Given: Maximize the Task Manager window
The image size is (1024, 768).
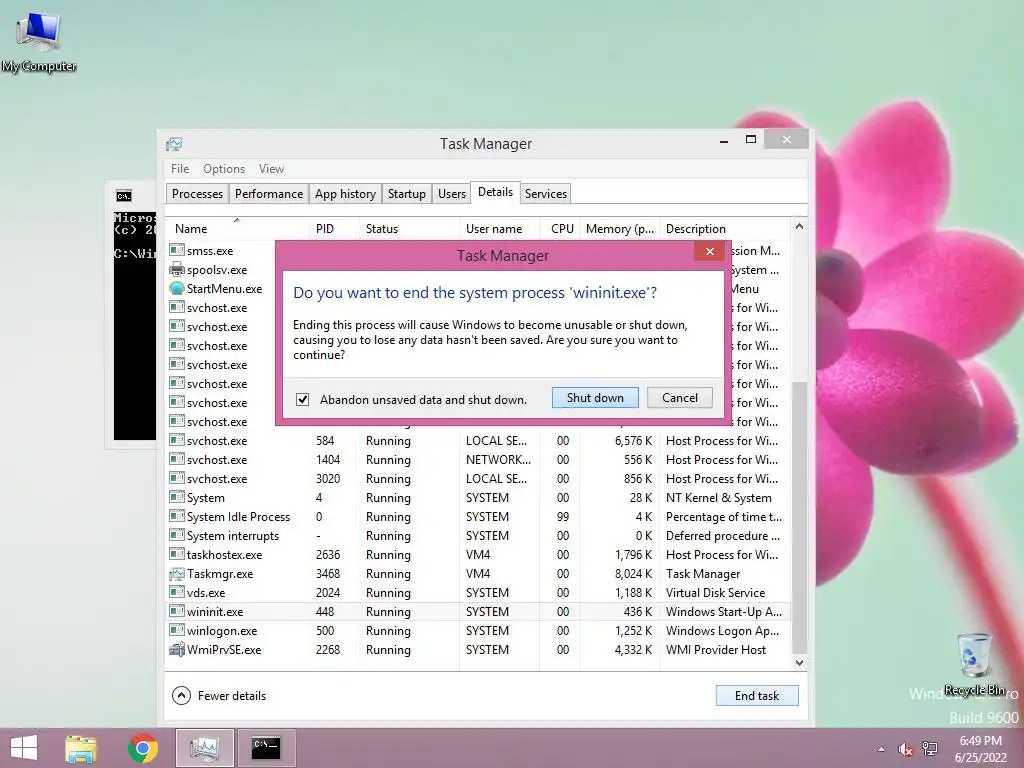Looking at the screenshot, I should [750, 139].
